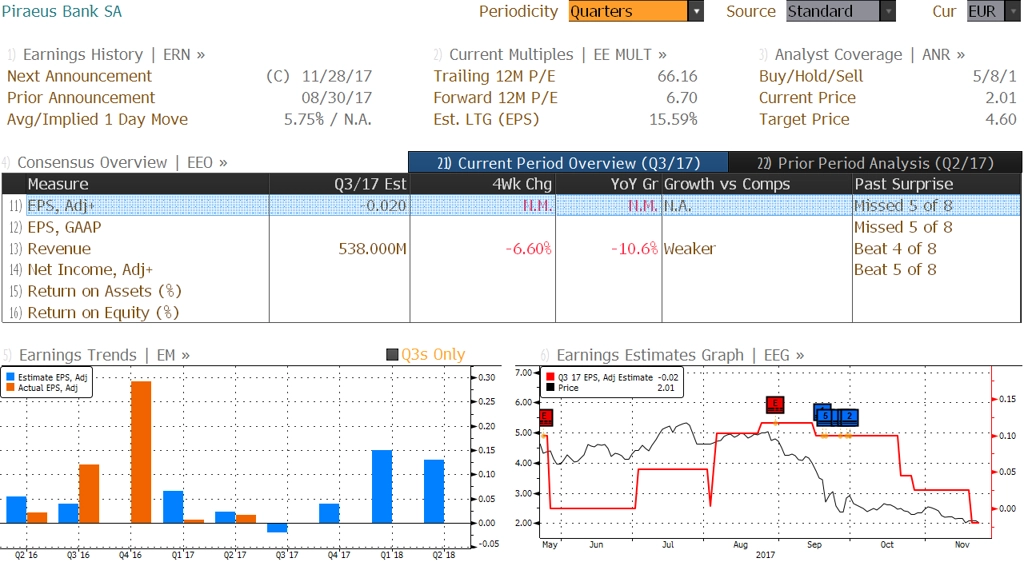
Task: Click the red earnings marker in August
Action: tap(775, 405)
